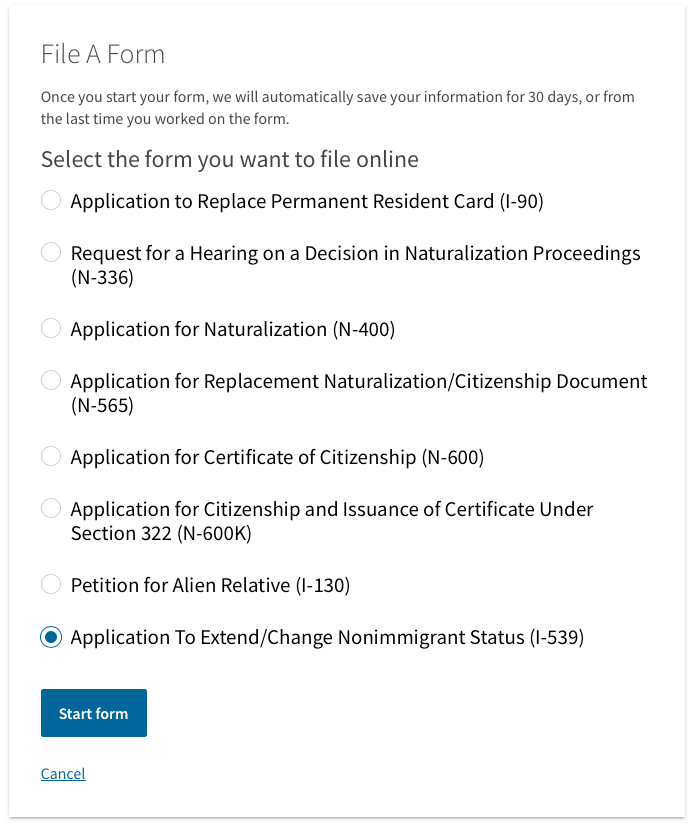Click the selected I-539 radio button
The height and width of the screenshot is (828, 698).
[51, 636]
